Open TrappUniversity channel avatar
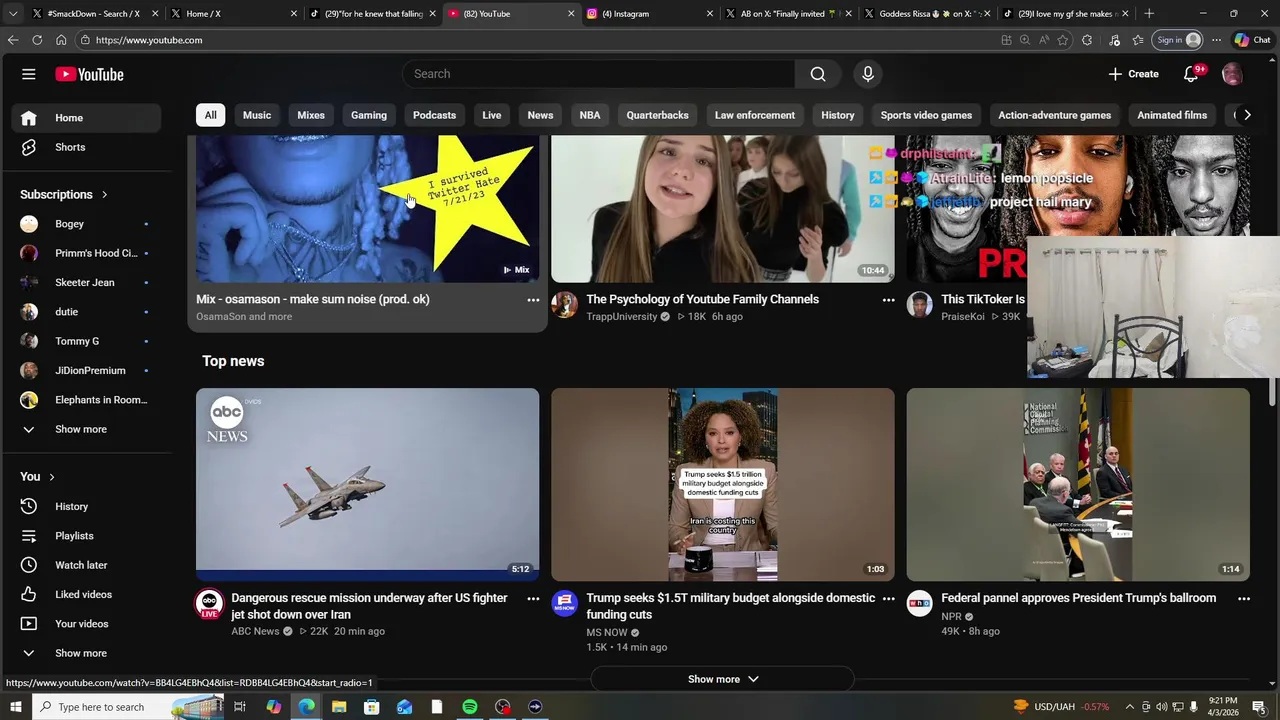Viewport: 1280px width, 720px height. [565, 305]
